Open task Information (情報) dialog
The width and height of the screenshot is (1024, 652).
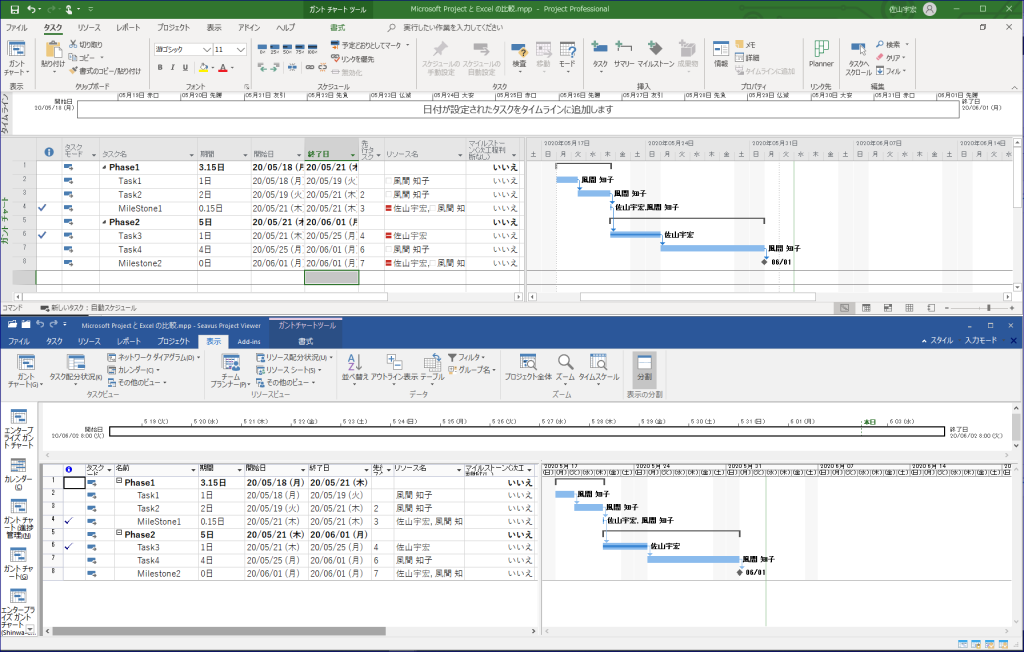(721, 56)
